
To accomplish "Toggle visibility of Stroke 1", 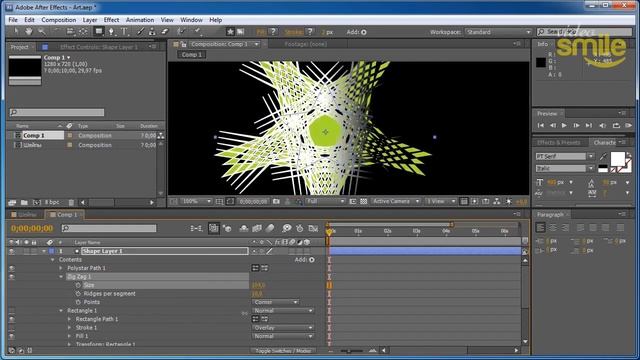I will click(11, 328).
